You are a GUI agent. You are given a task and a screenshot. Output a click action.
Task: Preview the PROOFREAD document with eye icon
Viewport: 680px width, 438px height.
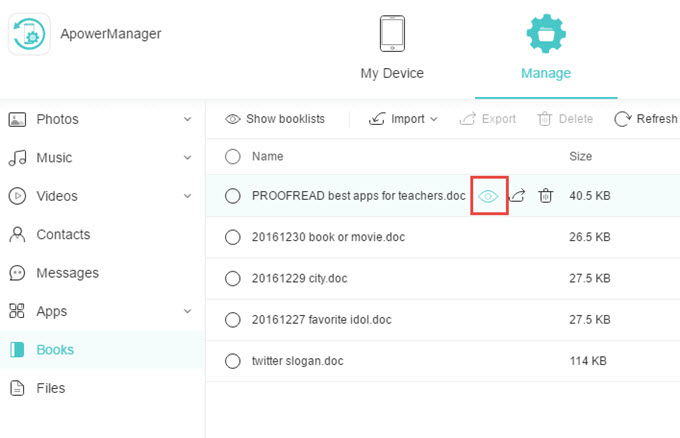488,196
